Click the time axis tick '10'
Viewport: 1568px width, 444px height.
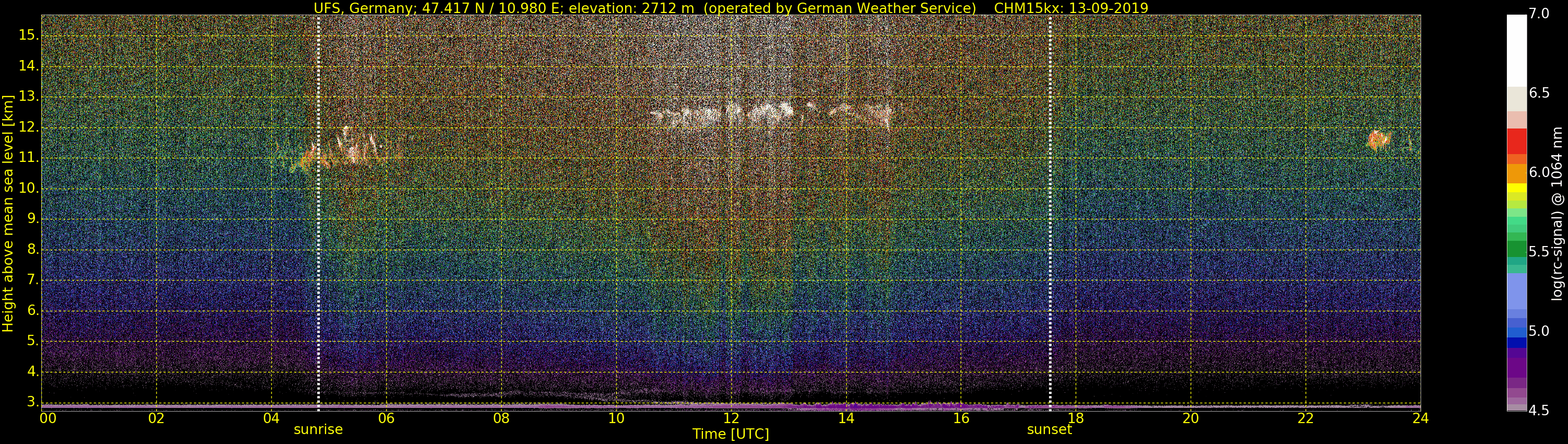click(x=616, y=418)
